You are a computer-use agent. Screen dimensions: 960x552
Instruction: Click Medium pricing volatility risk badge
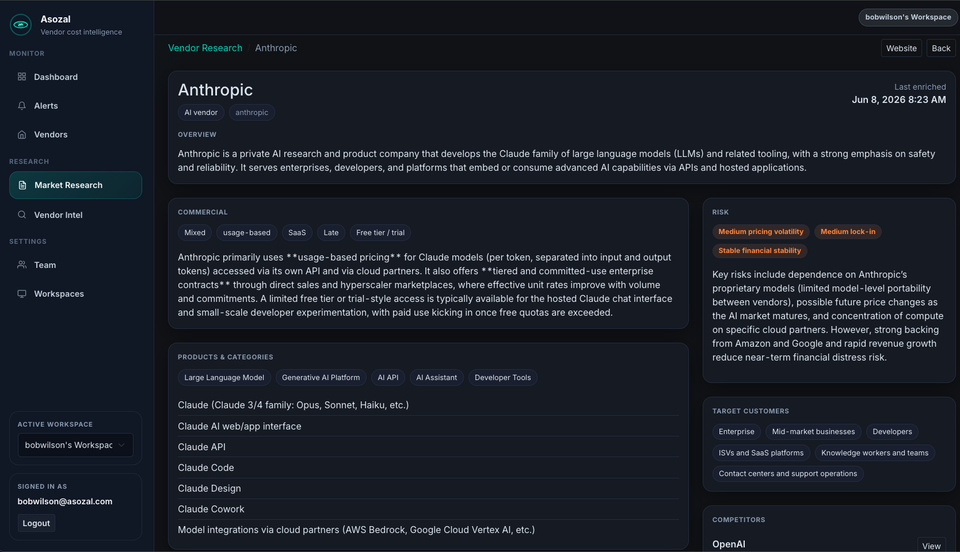760,231
